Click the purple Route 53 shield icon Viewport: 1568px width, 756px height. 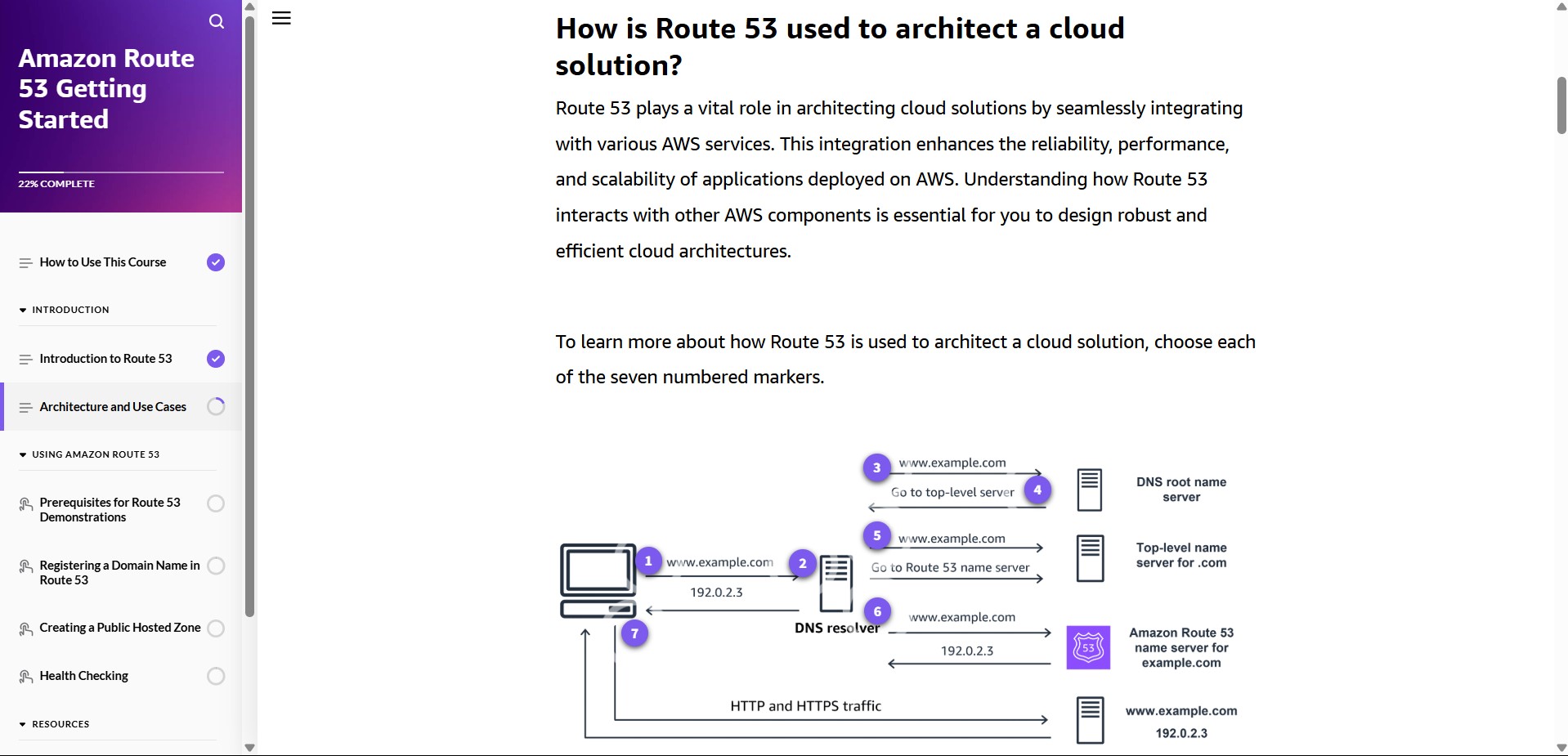pyautogui.click(x=1088, y=647)
